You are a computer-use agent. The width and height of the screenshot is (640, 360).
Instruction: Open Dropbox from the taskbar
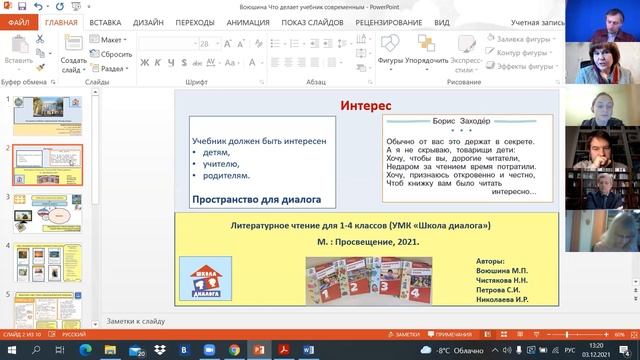click(160, 350)
